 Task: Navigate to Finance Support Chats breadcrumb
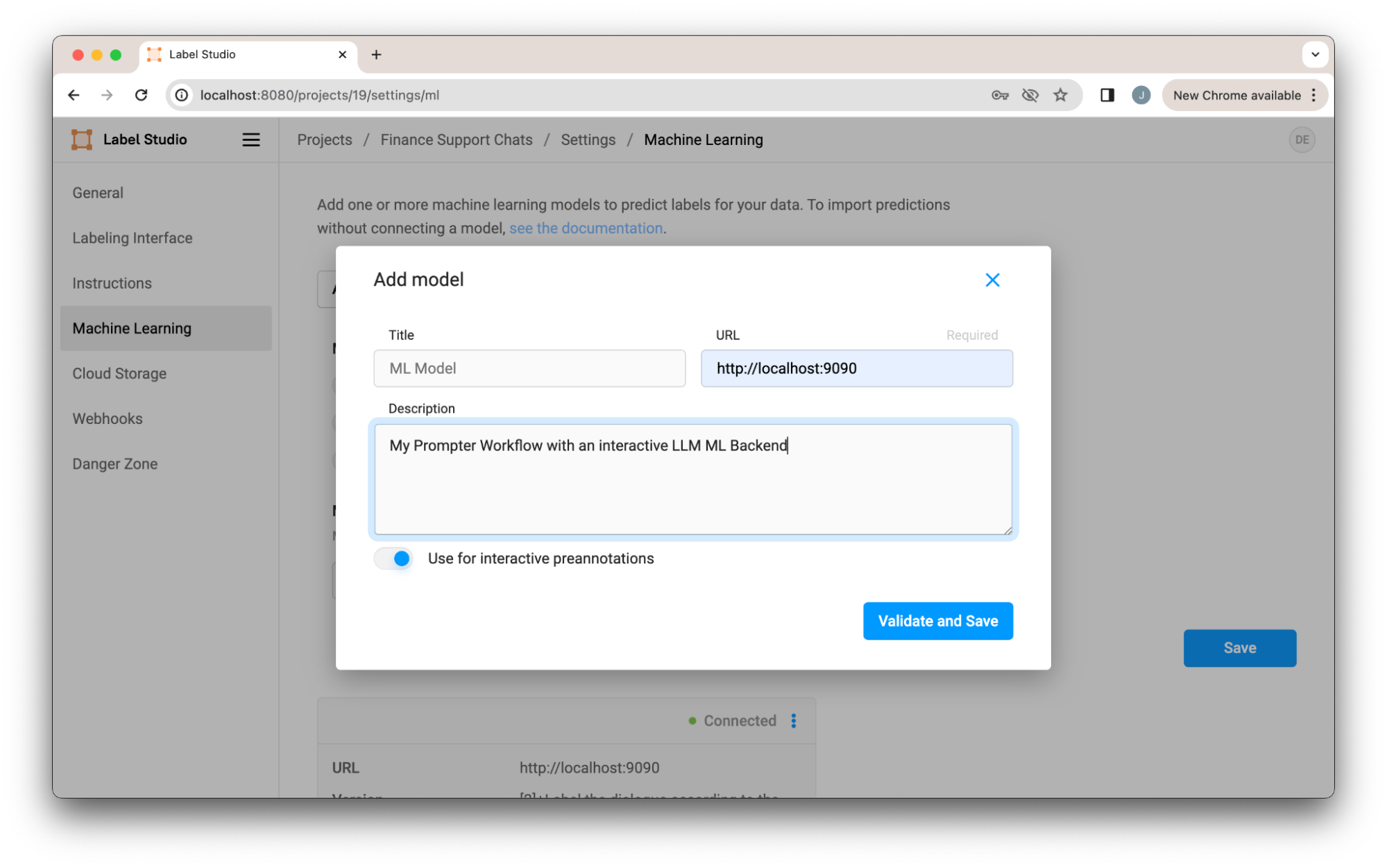coord(456,139)
